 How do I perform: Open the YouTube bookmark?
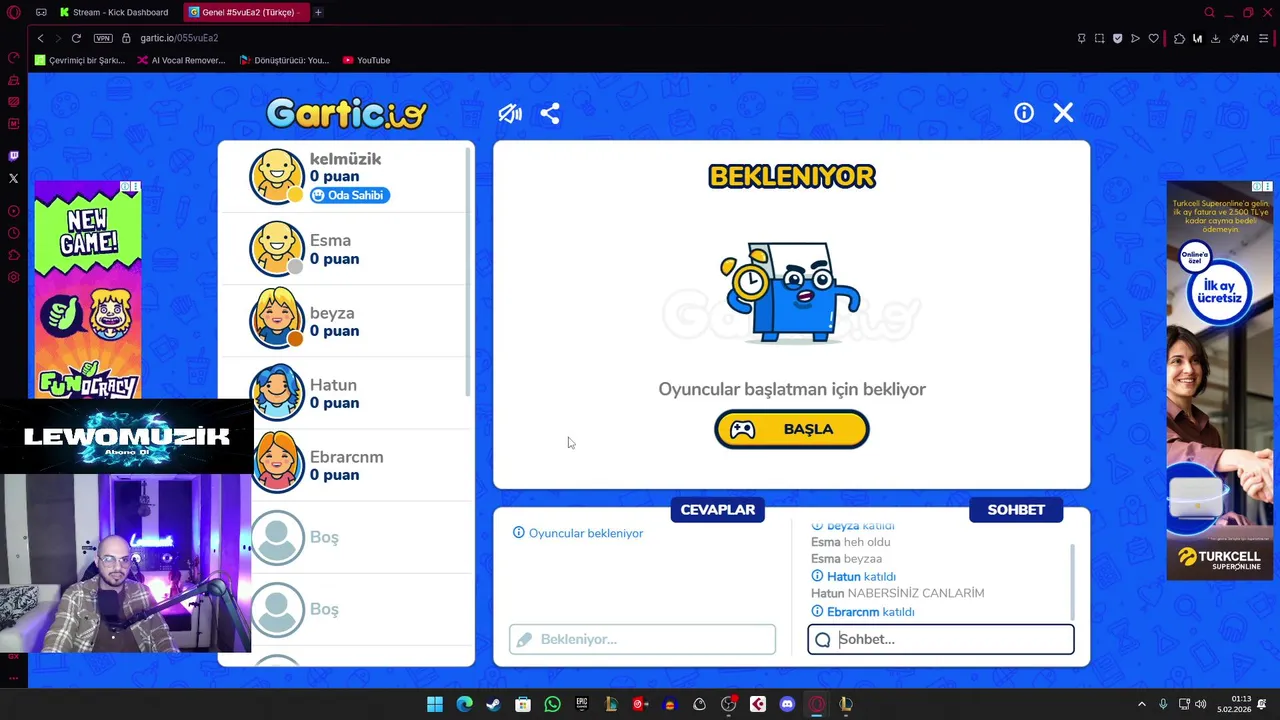tap(366, 60)
